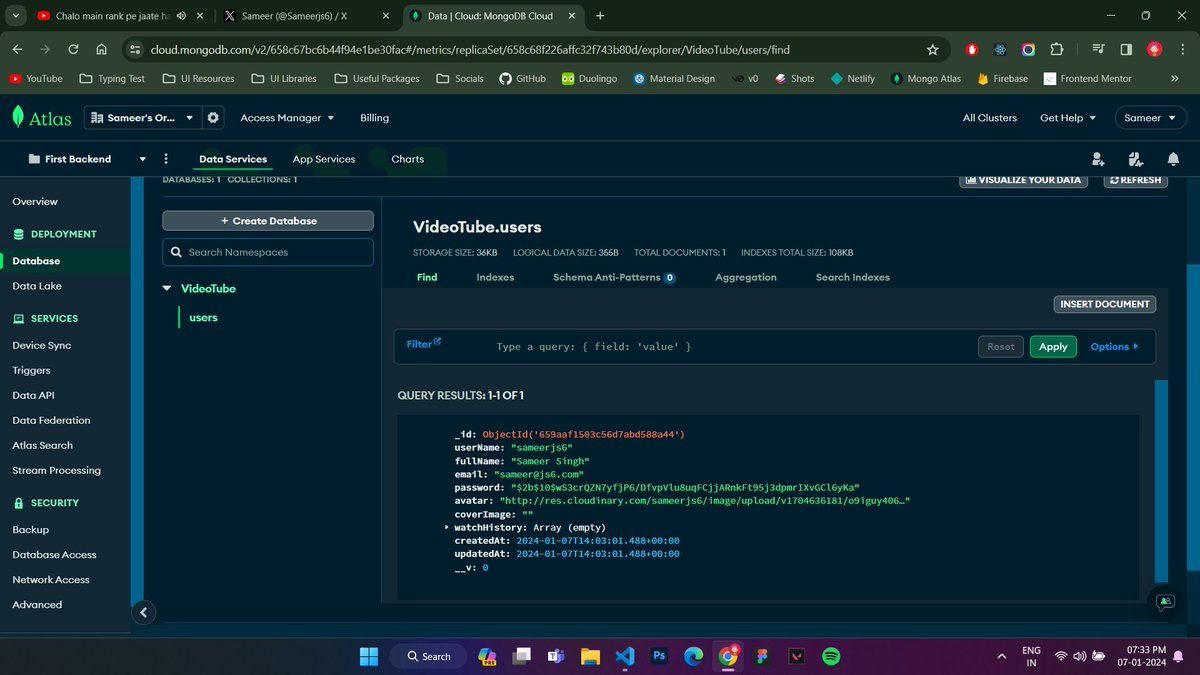The width and height of the screenshot is (1200, 675).
Task: Click the Reset query button
Action: (x=1001, y=347)
